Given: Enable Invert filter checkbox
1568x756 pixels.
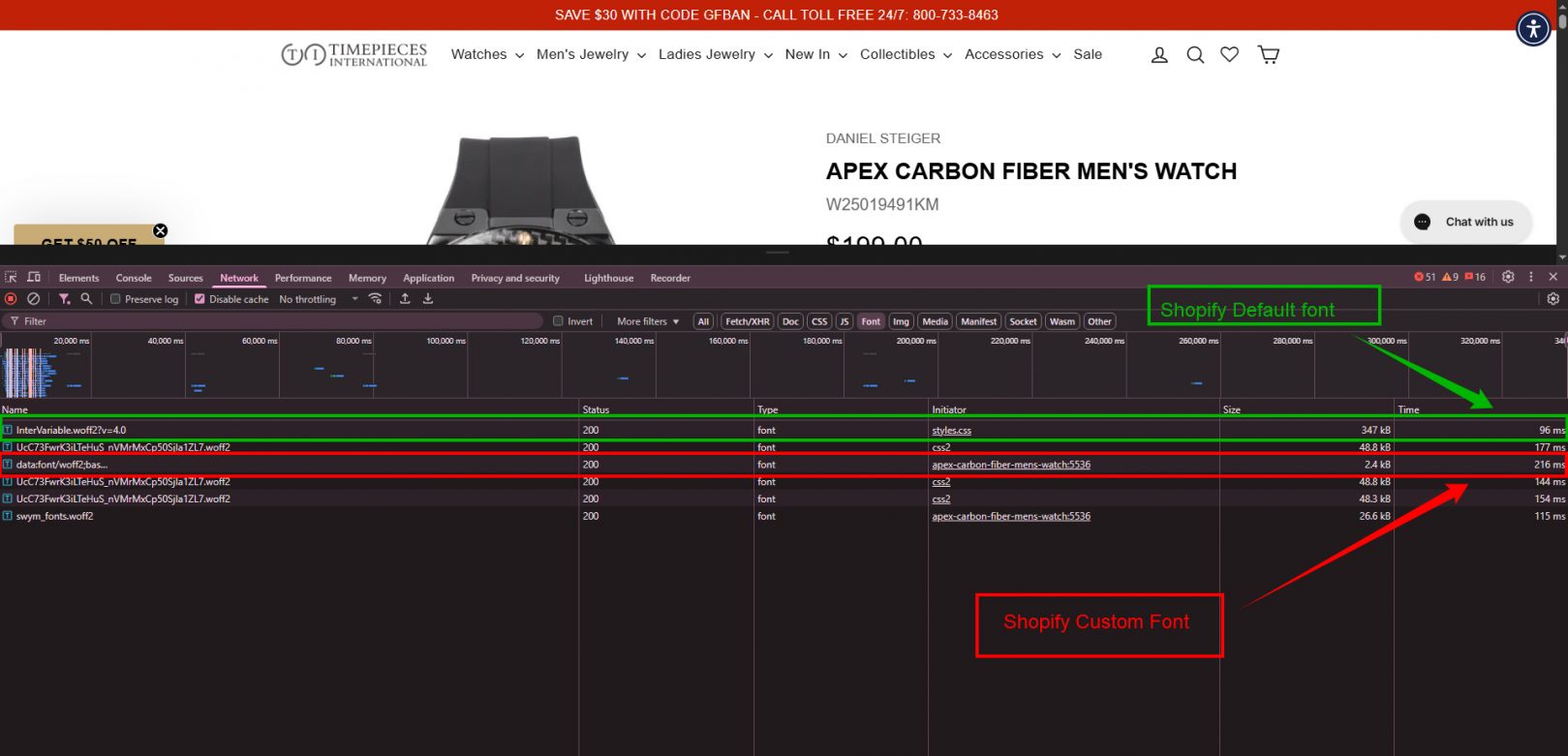Looking at the screenshot, I should click(x=558, y=321).
